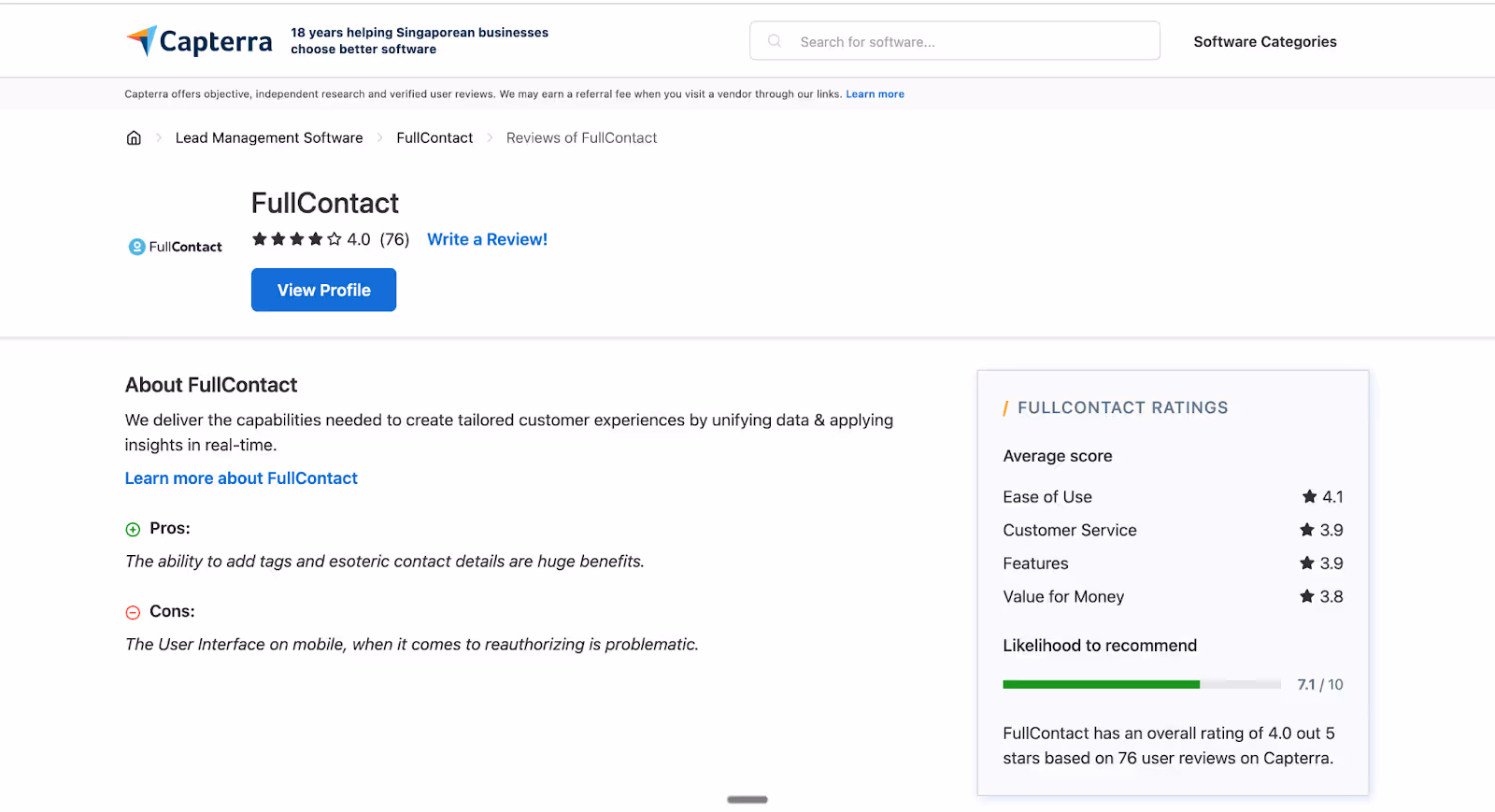Select Reviews of FullContact breadcrumb text
This screenshot has height=812, width=1495.
click(x=581, y=137)
